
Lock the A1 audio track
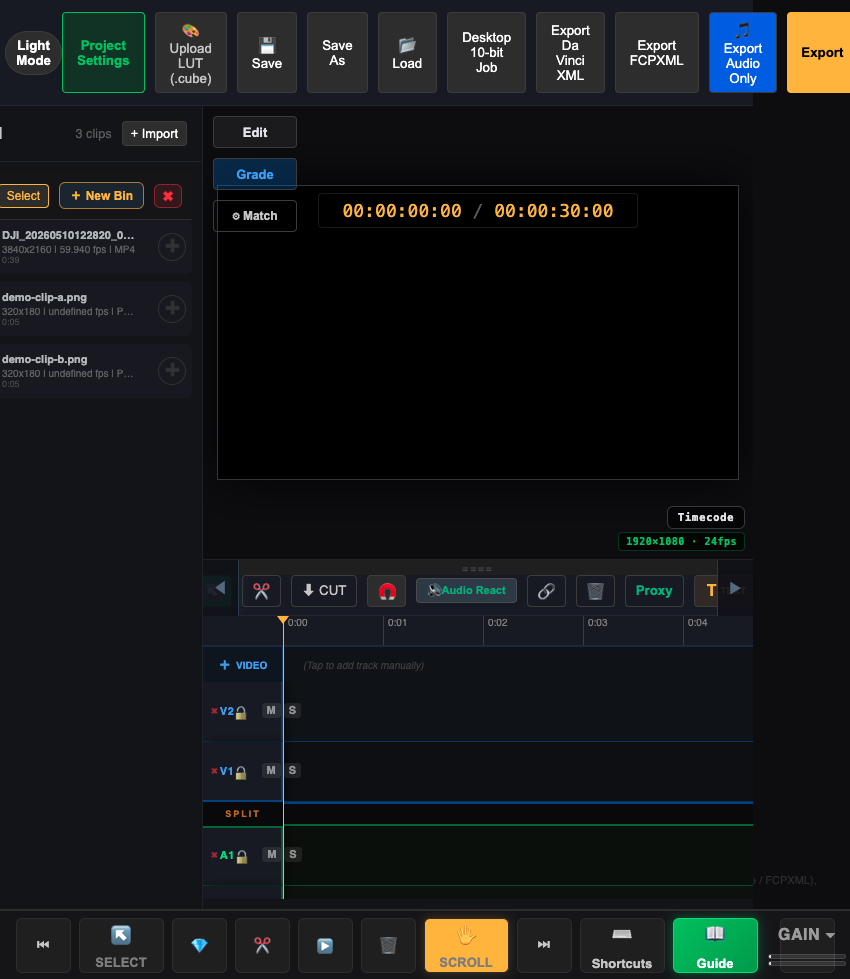click(x=242, y=857)
